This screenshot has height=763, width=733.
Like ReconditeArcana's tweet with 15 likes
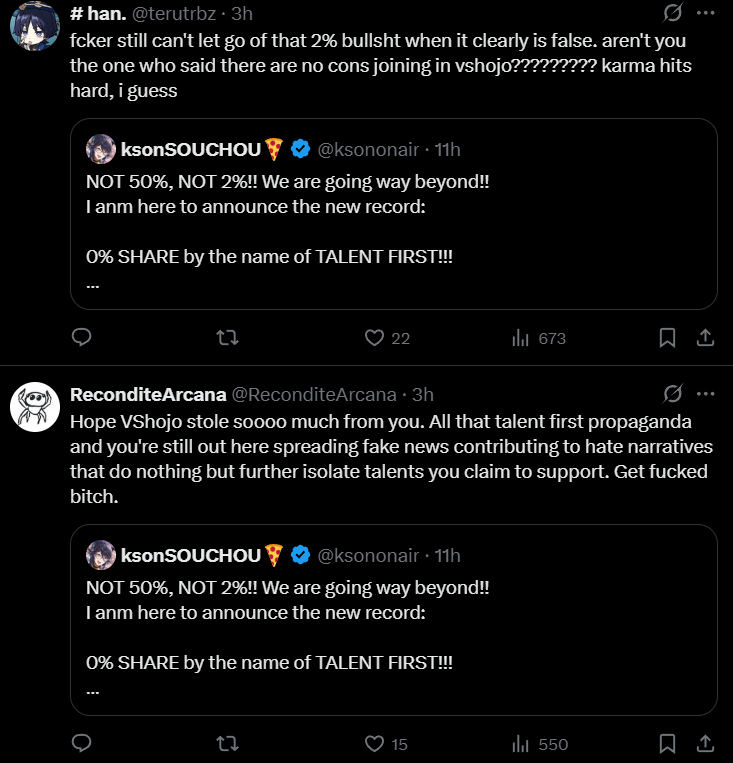pyautogui.click(x=375, y=744)
